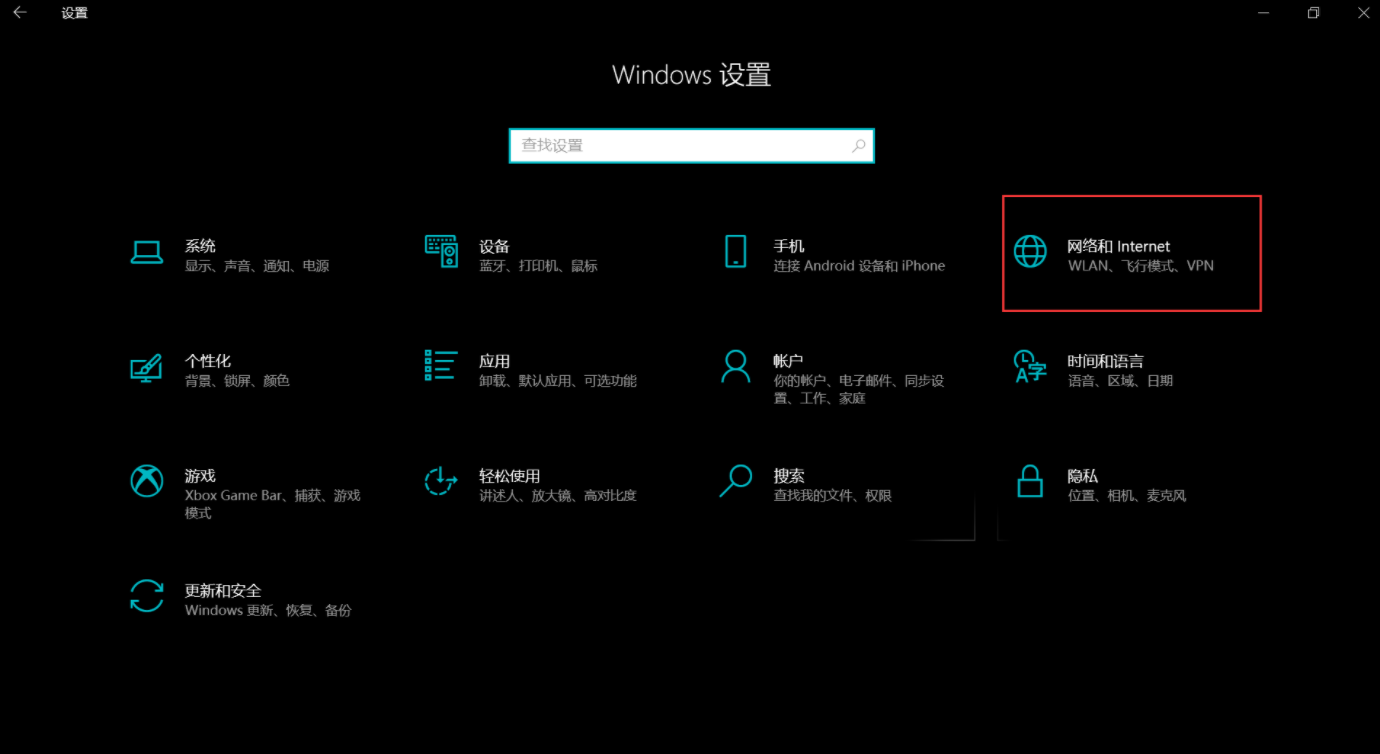The width and height of the screenshot is (1380, 754).
Task: Open the 搜索 settings label
Action: (789, 476)
